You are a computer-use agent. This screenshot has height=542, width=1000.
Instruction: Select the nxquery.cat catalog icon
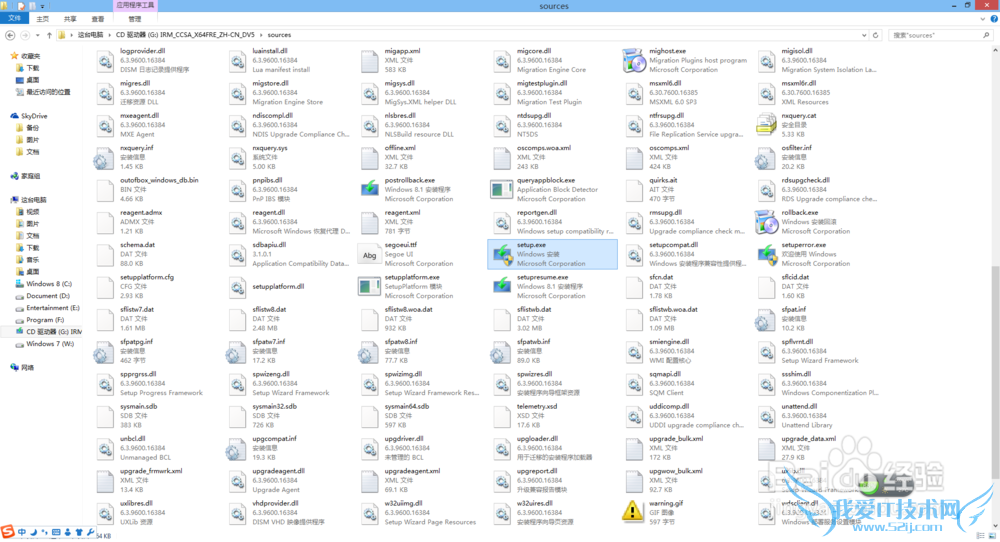(766, 125)
